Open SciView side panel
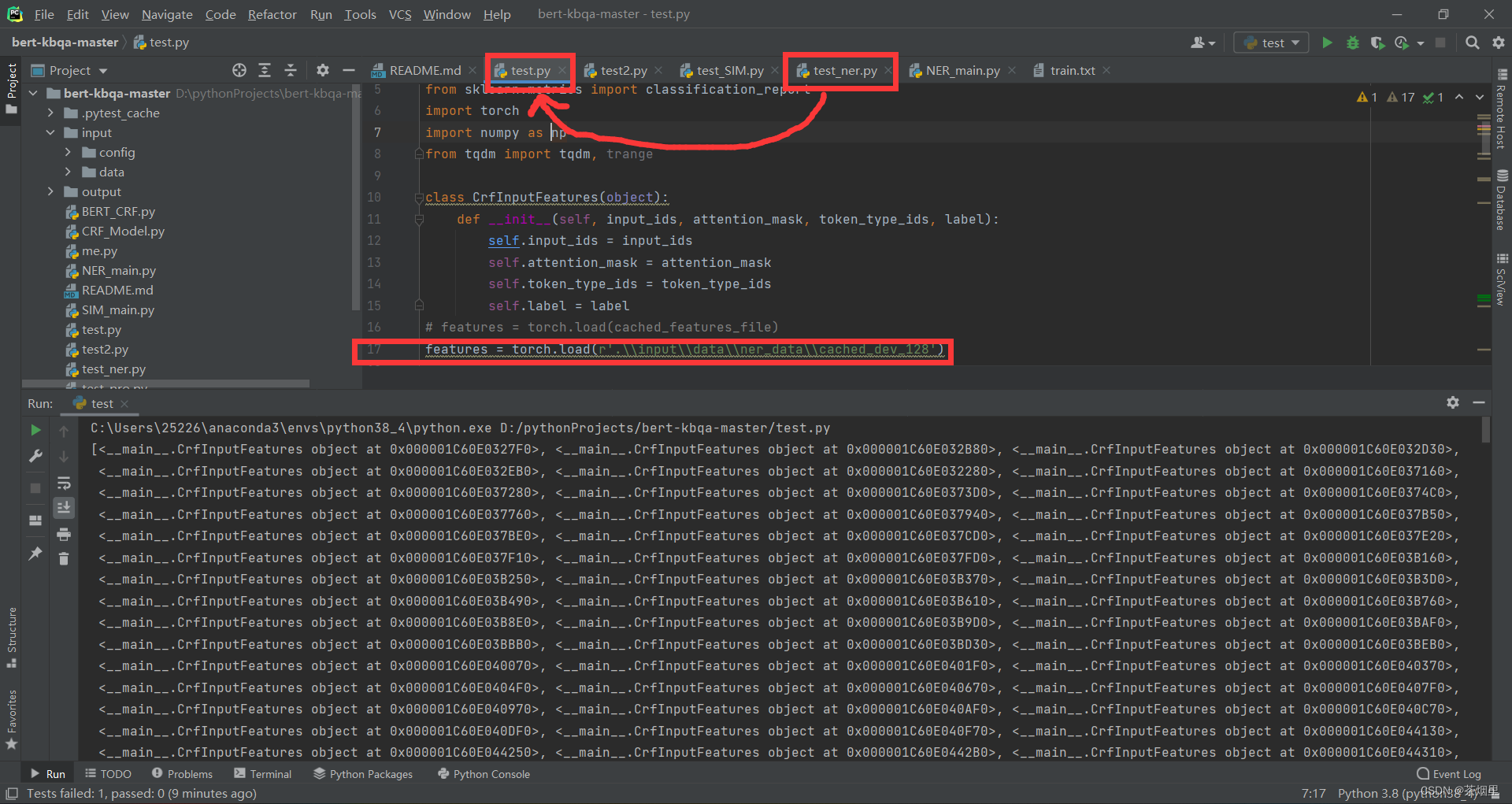This screenshot has height=804, width=1512. (x=1502, y=279)
